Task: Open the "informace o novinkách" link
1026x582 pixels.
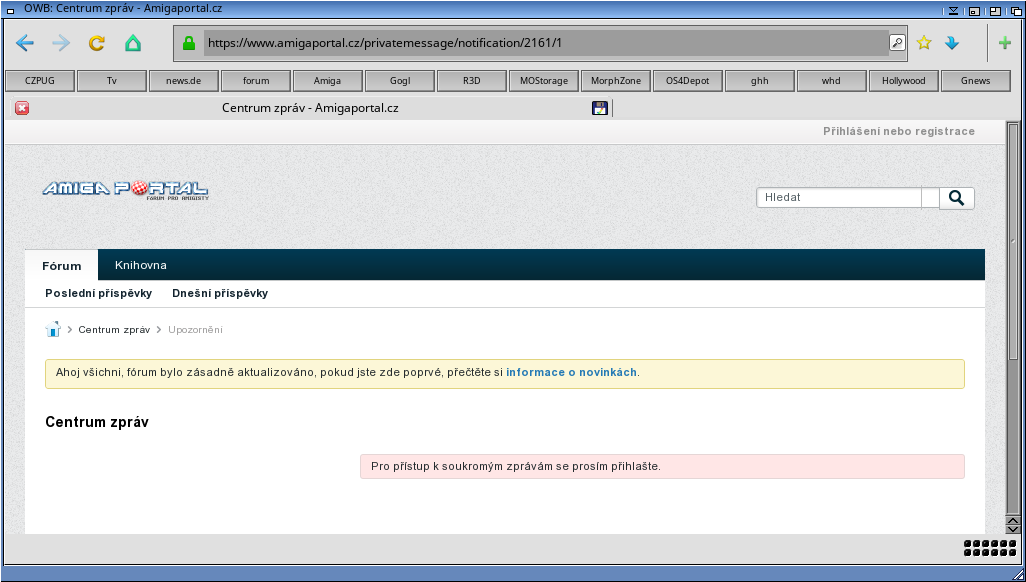Action: pos(571,373)
